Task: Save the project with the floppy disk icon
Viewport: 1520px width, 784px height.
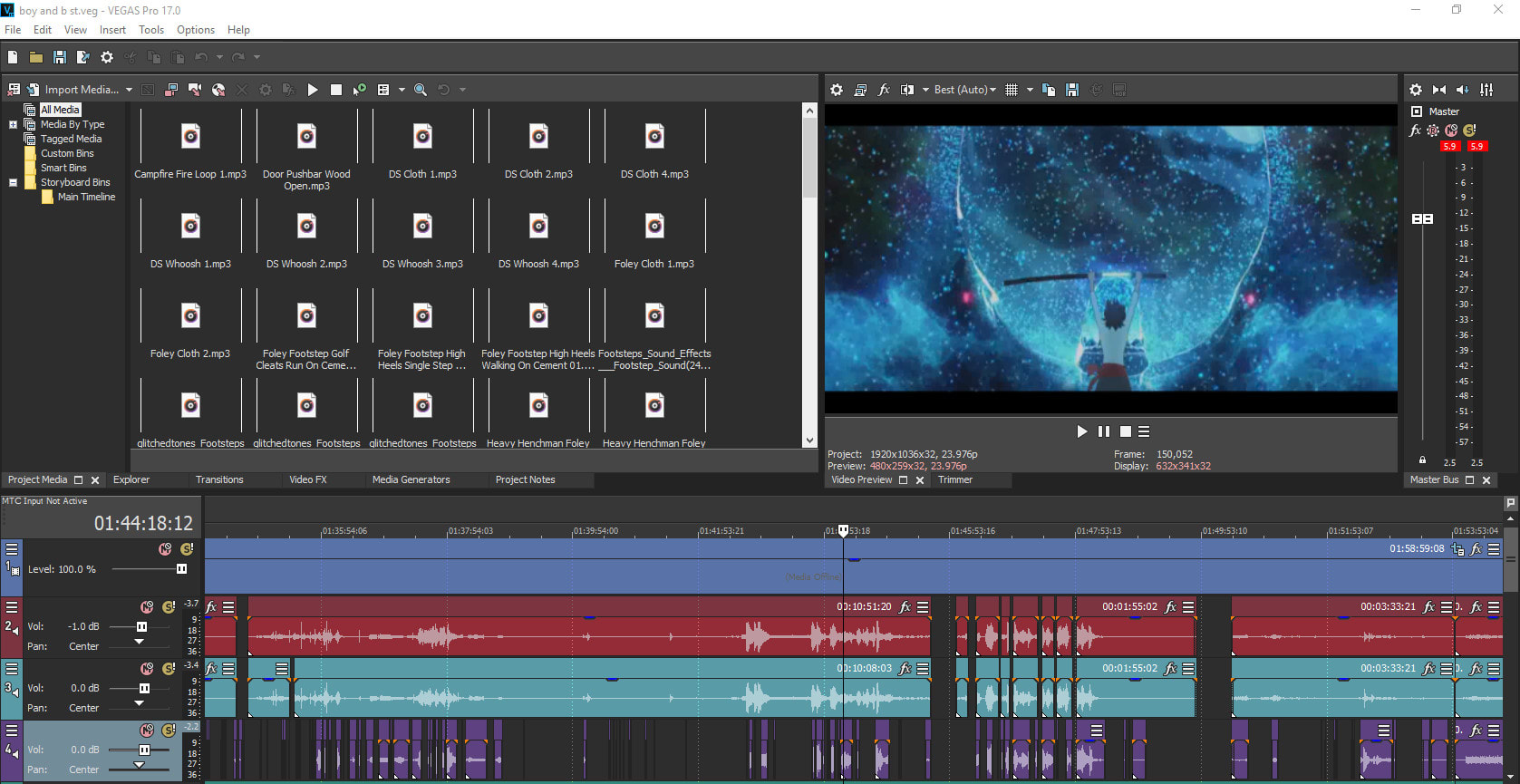Action: [60, 57]
